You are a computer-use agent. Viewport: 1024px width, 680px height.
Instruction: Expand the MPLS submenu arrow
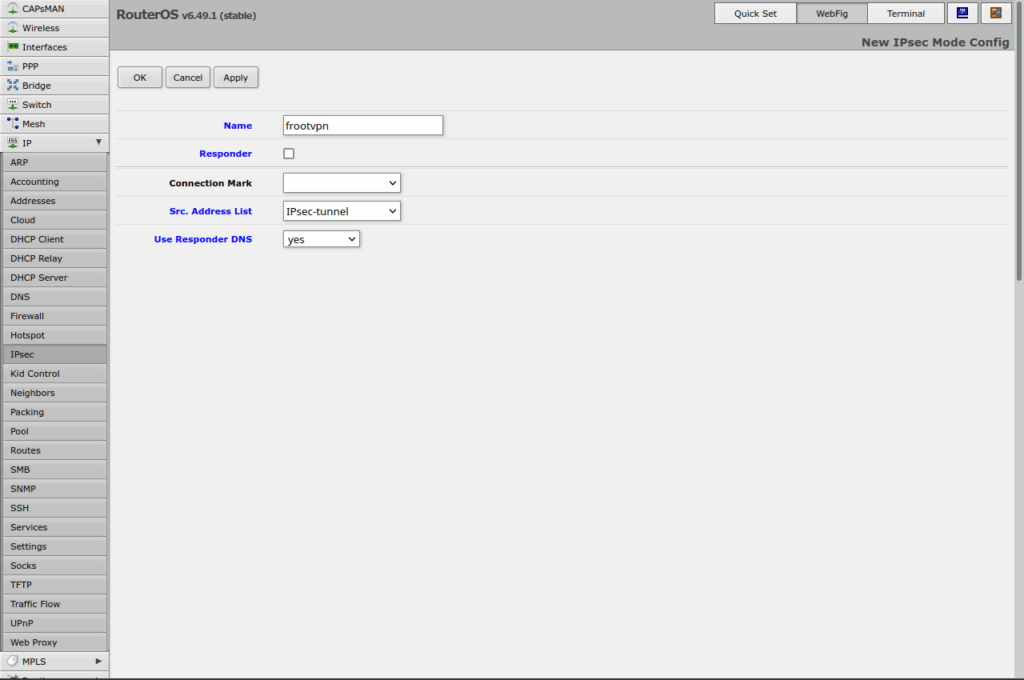(98, 661)
